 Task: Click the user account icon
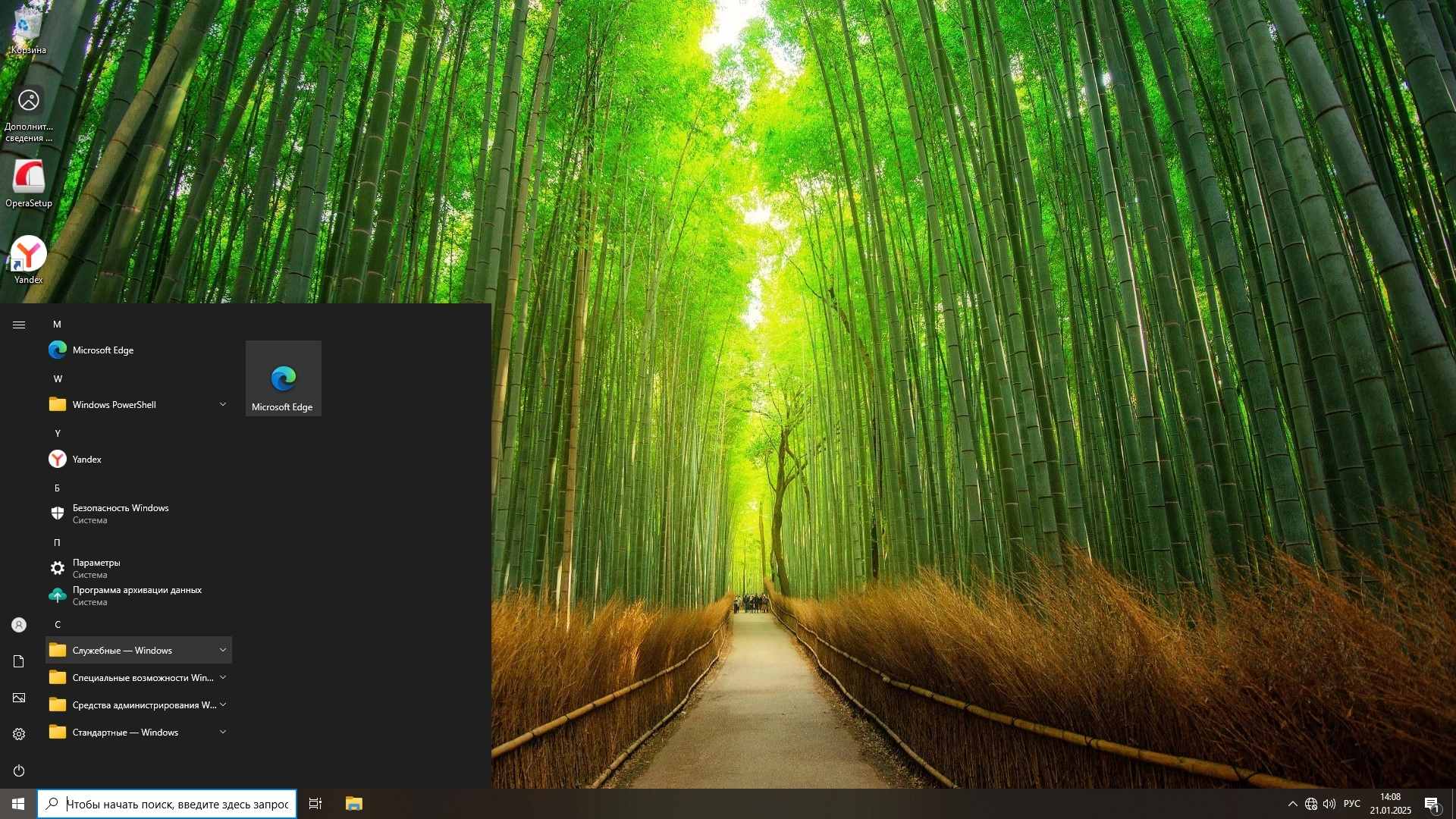19,625
